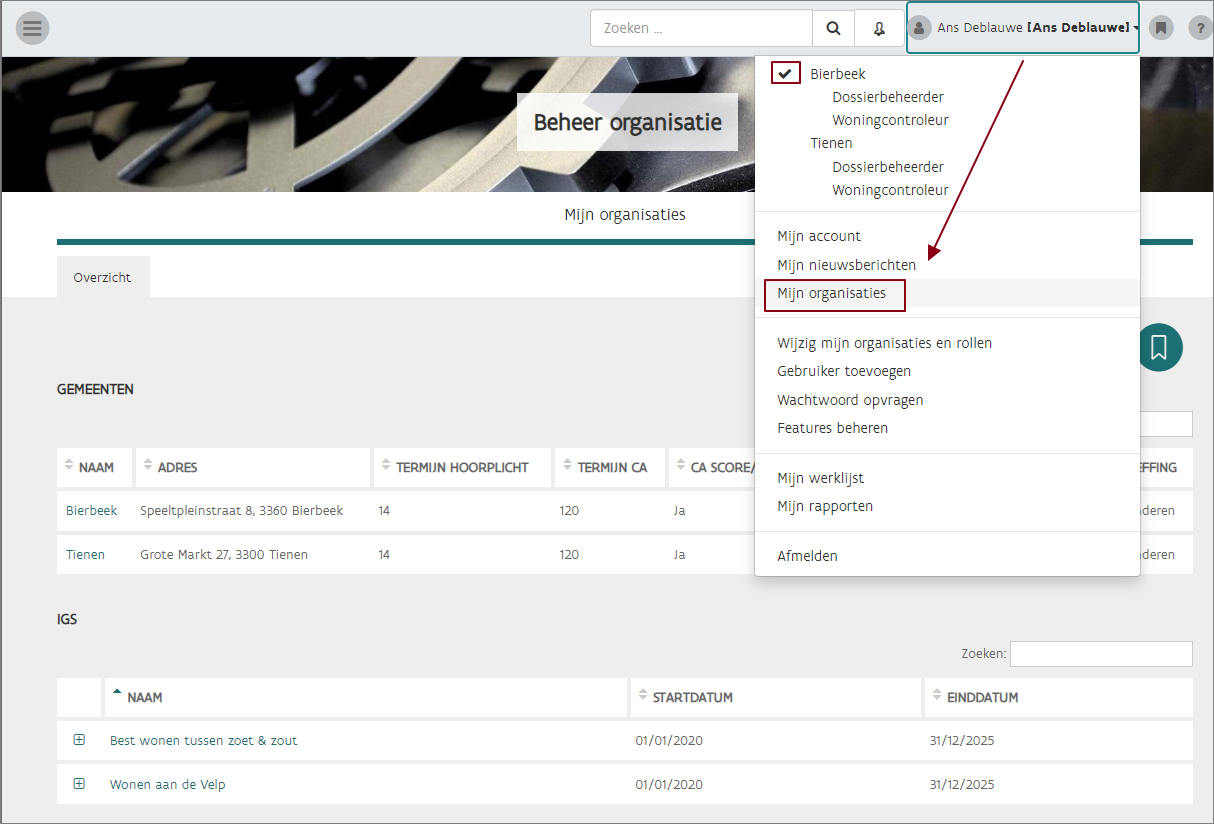Click the icon button right of search

pyautogui.click(x=879, y=29)
